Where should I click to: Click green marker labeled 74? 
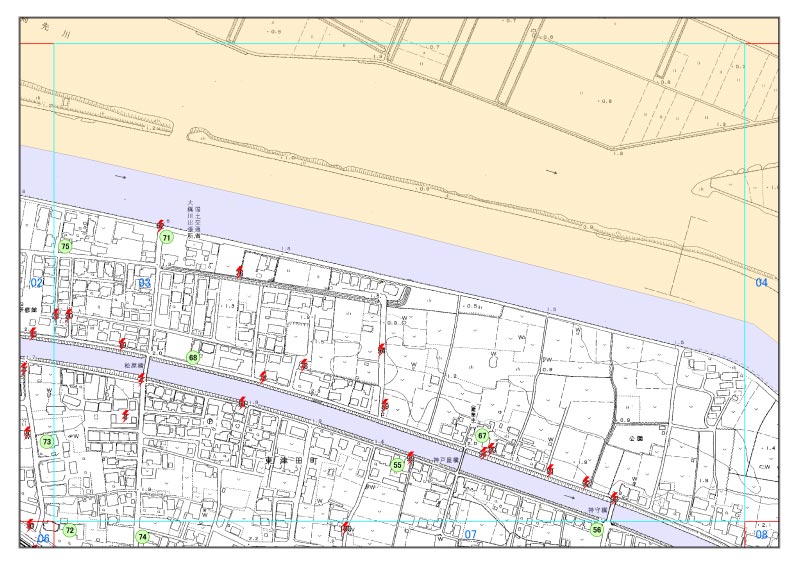(143, 537)
